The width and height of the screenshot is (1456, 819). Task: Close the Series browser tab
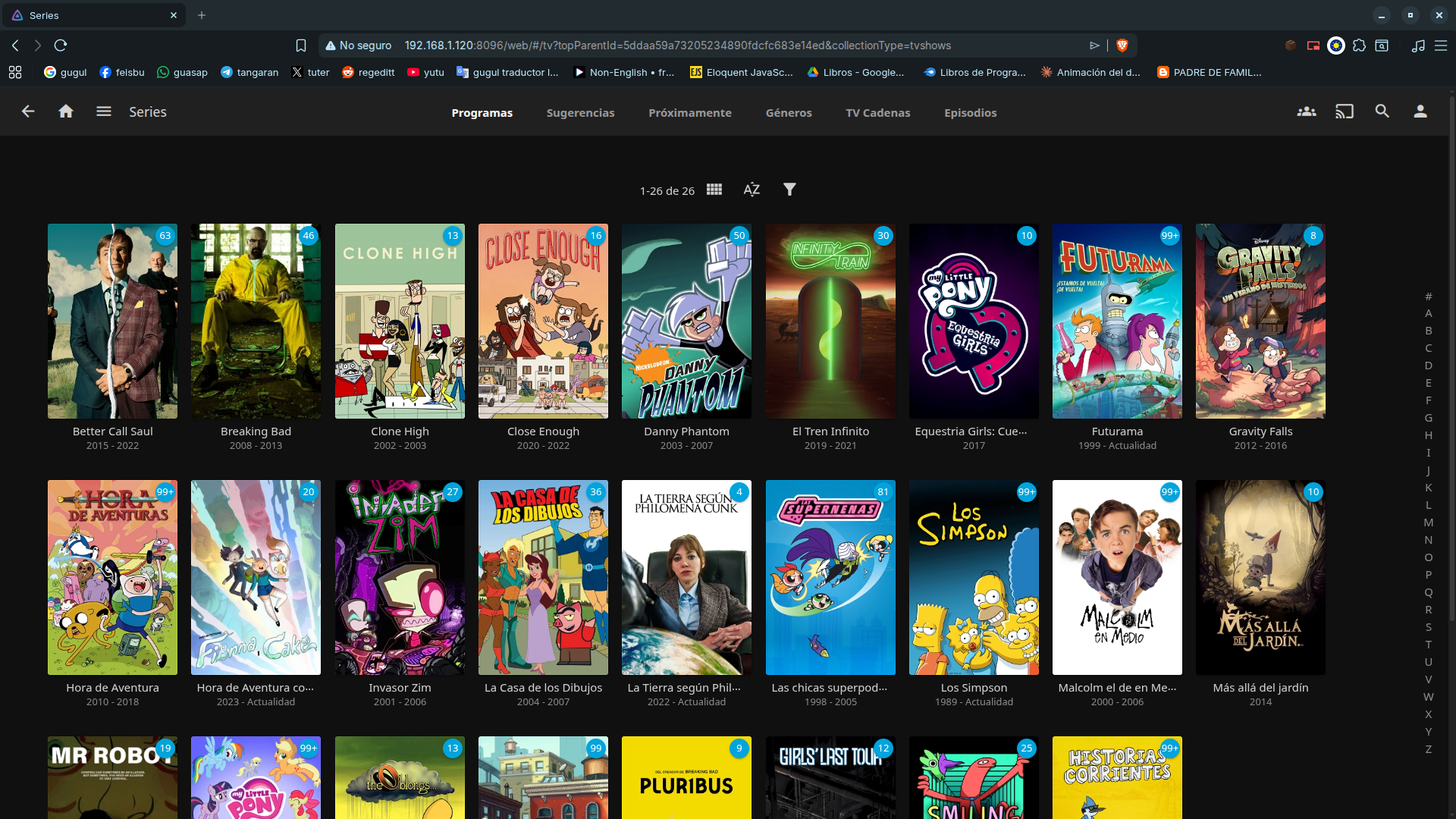pos(174,15)
